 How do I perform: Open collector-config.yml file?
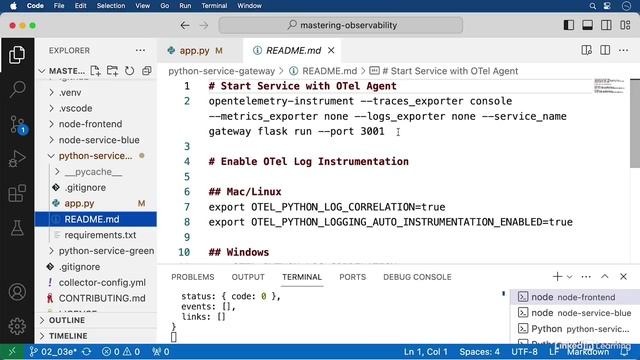[96, 282]
